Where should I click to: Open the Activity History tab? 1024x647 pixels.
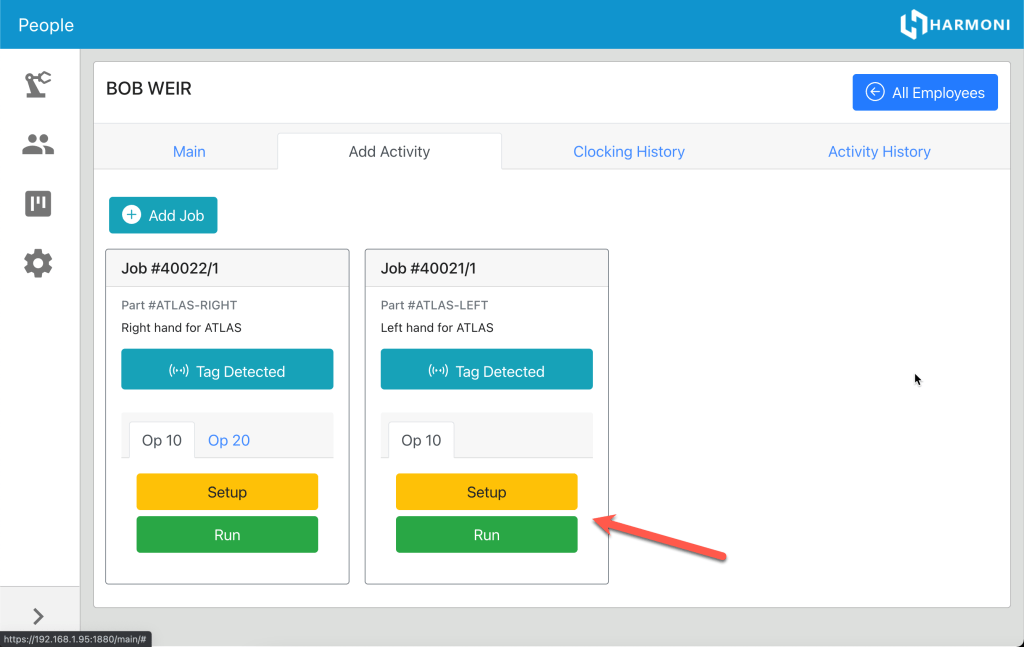[878, 152]
